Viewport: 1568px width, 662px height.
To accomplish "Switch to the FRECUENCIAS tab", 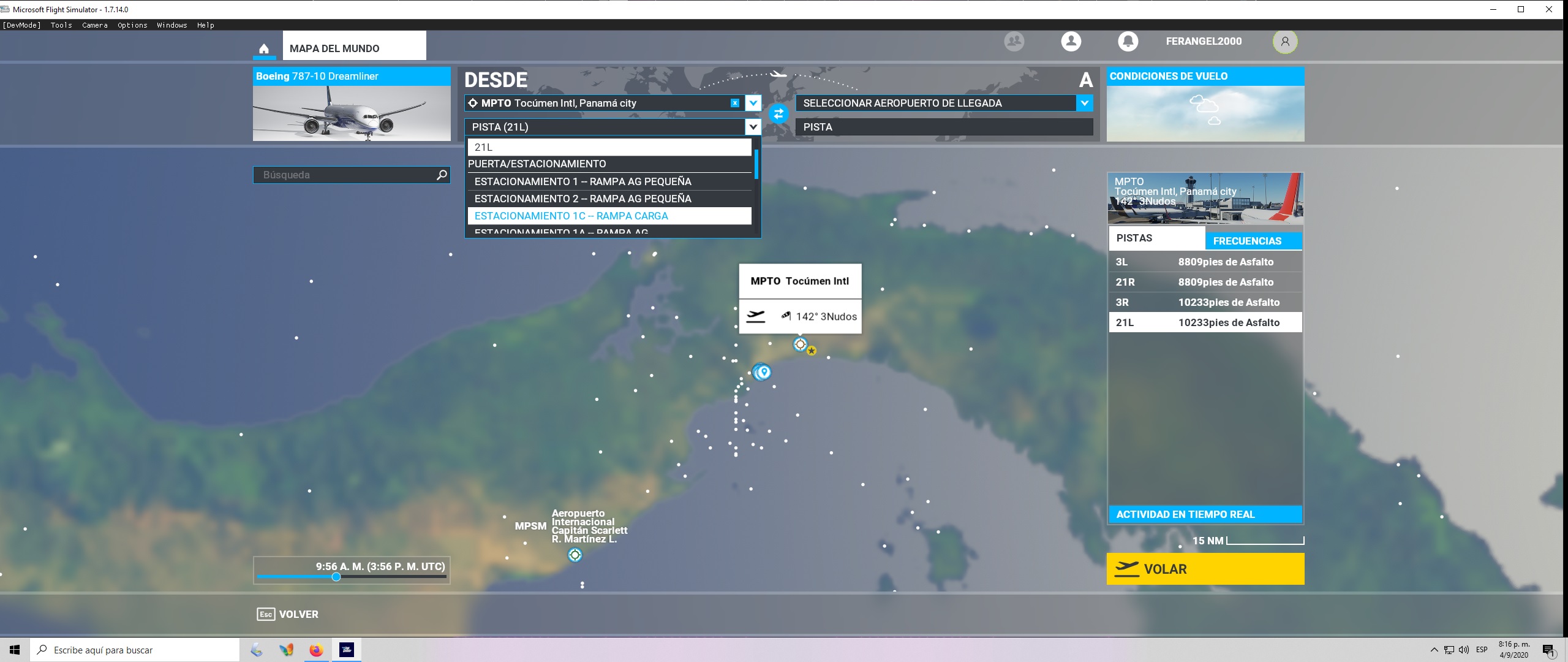I will click(x=1254, y=241).
